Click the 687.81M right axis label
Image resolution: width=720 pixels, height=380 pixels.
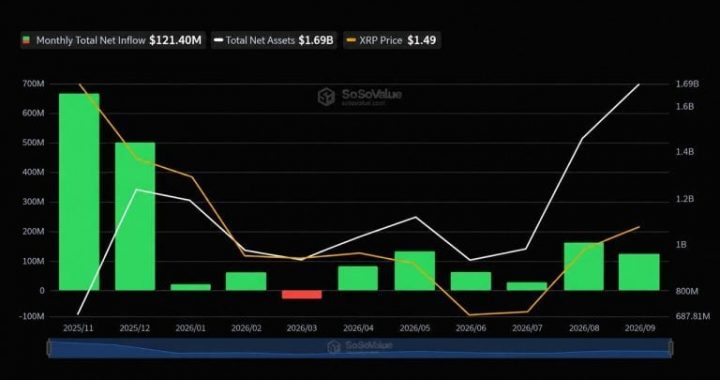coord(693,316)
